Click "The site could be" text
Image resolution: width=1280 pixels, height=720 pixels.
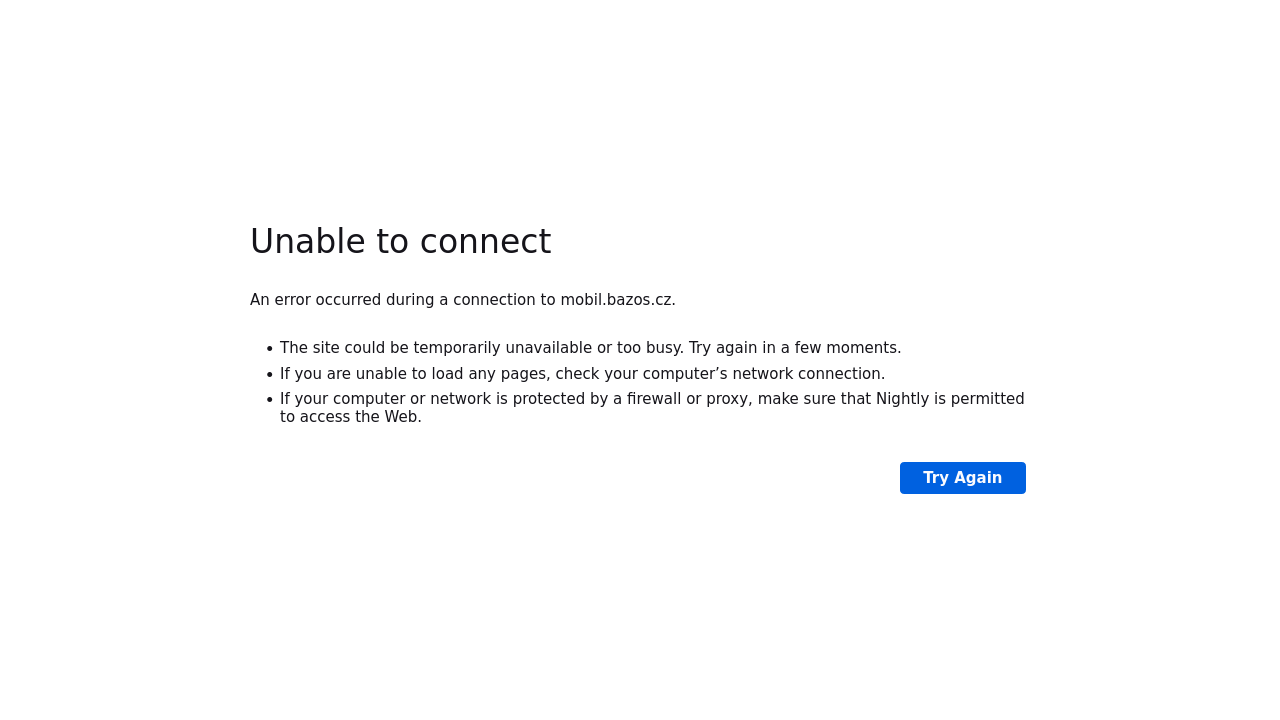tap(344, 348)
